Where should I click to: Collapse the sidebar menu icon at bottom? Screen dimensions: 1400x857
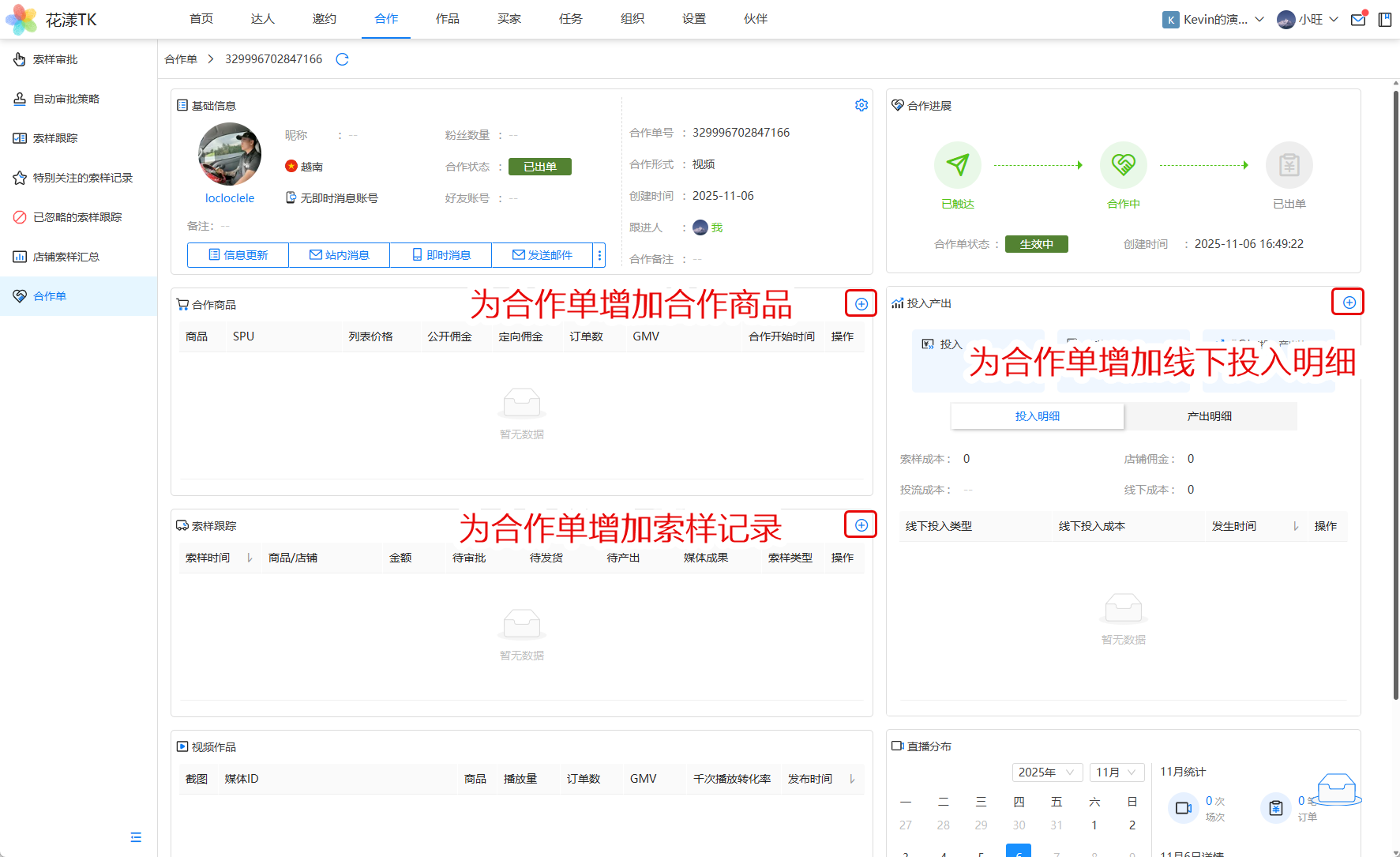[136, 837]
